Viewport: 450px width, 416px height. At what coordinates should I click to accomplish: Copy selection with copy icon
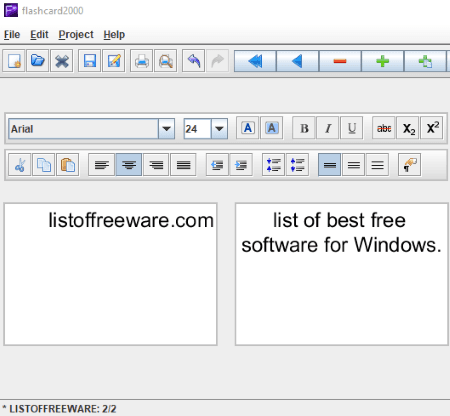pyautogui.click(x=44, y=165)
